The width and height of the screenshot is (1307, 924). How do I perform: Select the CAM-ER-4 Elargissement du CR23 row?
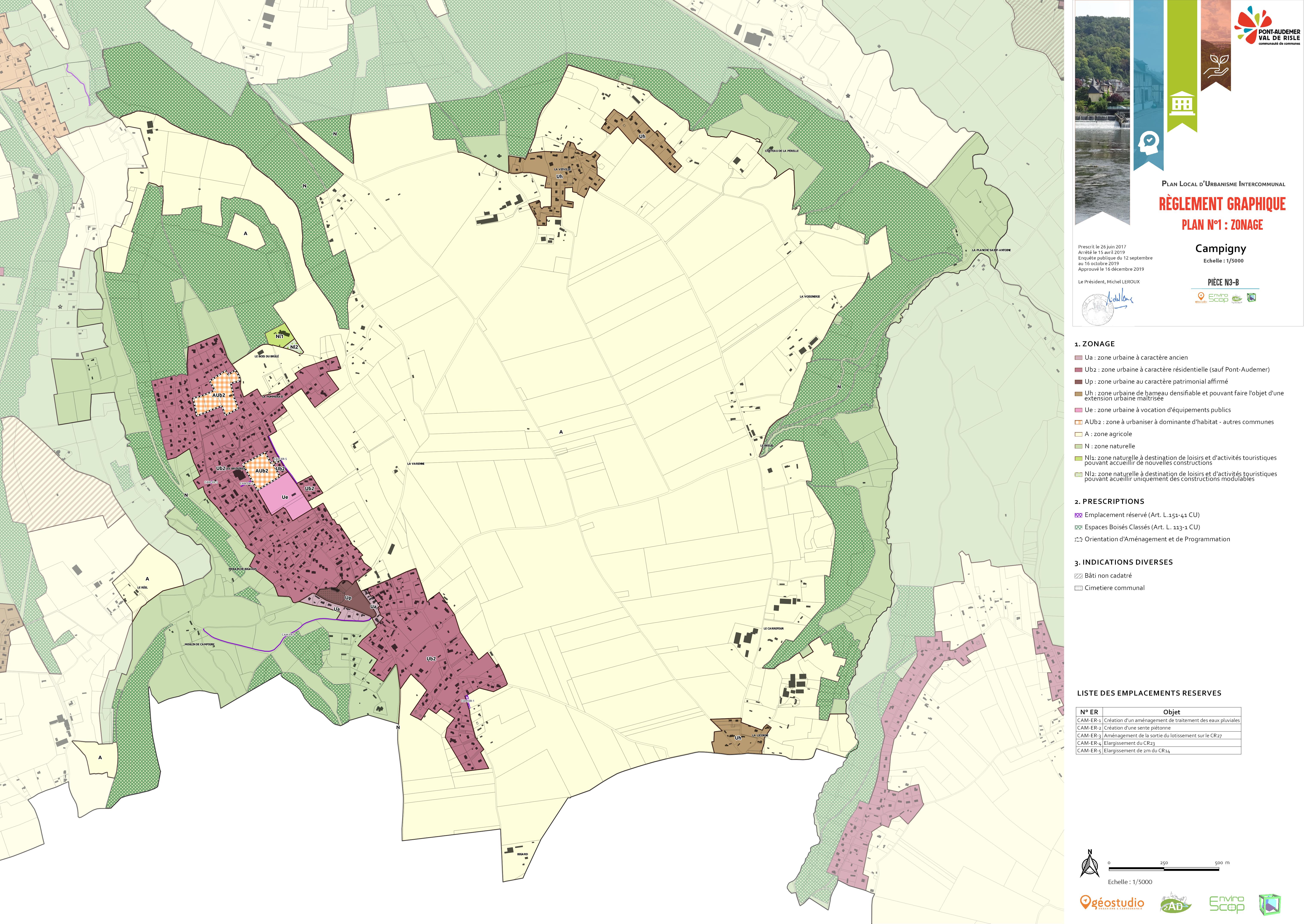tap(1158, 743)
